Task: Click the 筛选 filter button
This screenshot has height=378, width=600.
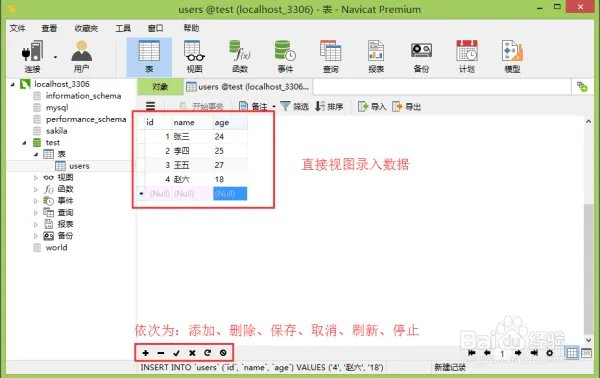Action: click(294, 106)
